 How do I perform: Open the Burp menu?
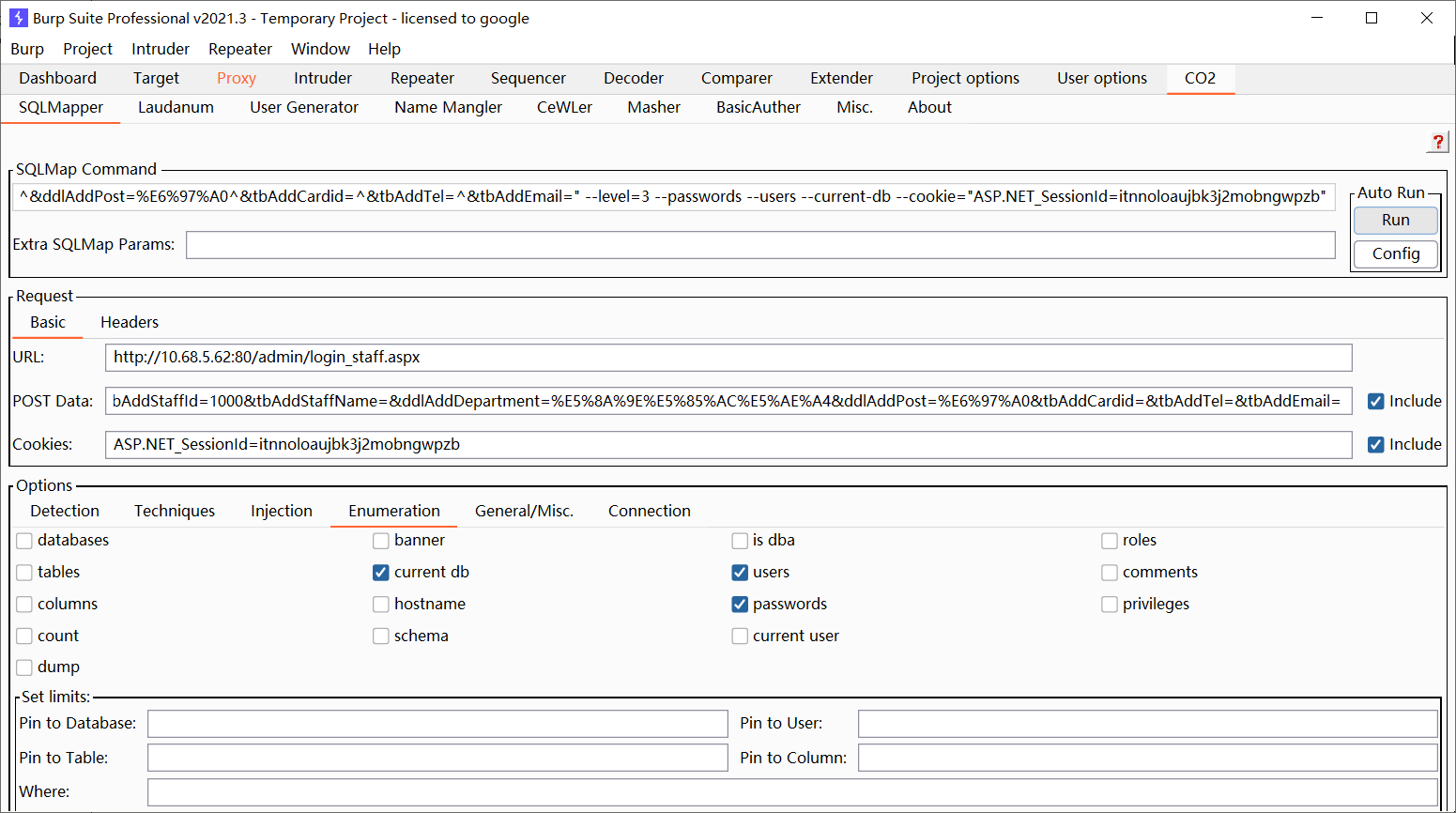(x=27, y=49)
